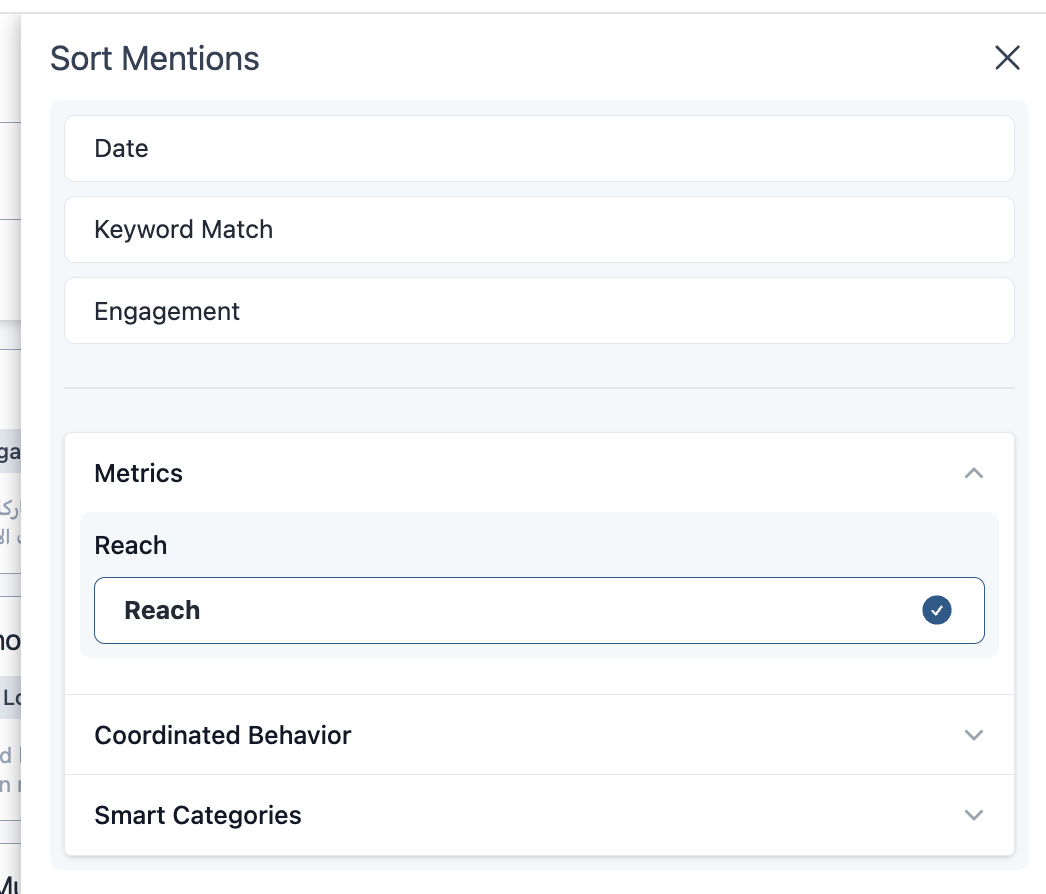This screenshot has height=894, width=1046.
Task: Sort mentions by Date
Action: point(122,149)
